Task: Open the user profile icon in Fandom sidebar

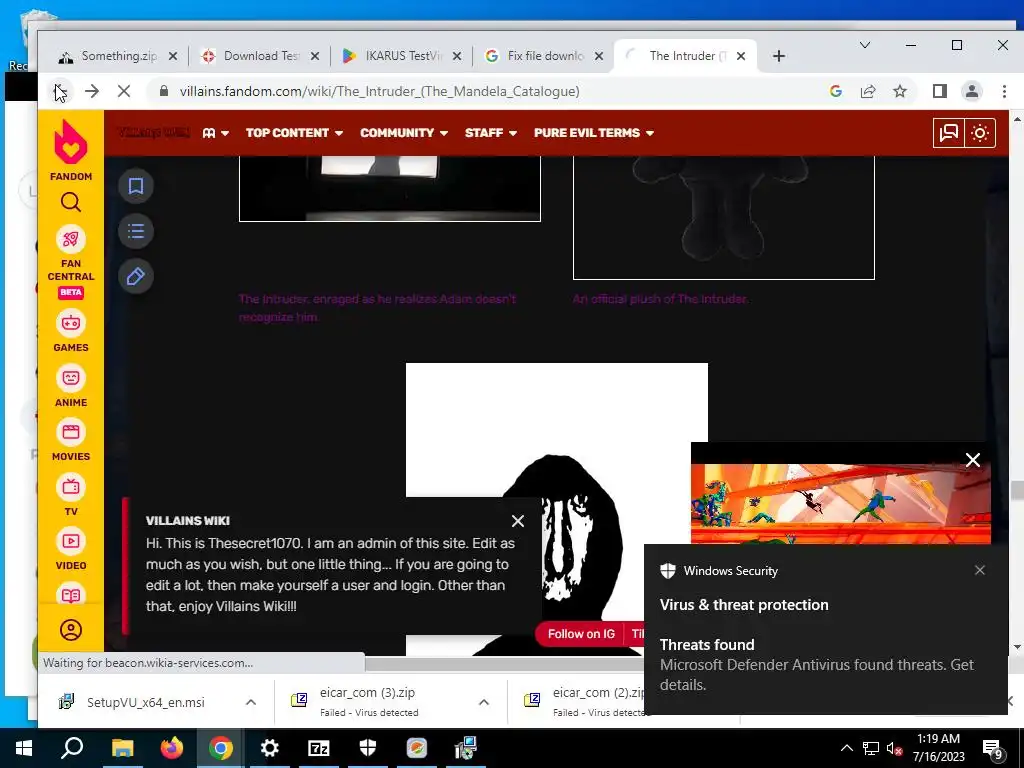Action: [x=71, y=630]
